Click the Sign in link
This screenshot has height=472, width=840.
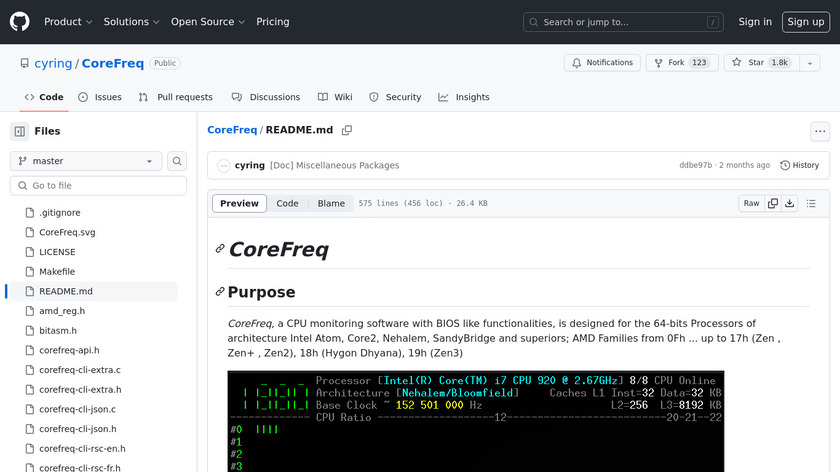(x=755, y=22)
